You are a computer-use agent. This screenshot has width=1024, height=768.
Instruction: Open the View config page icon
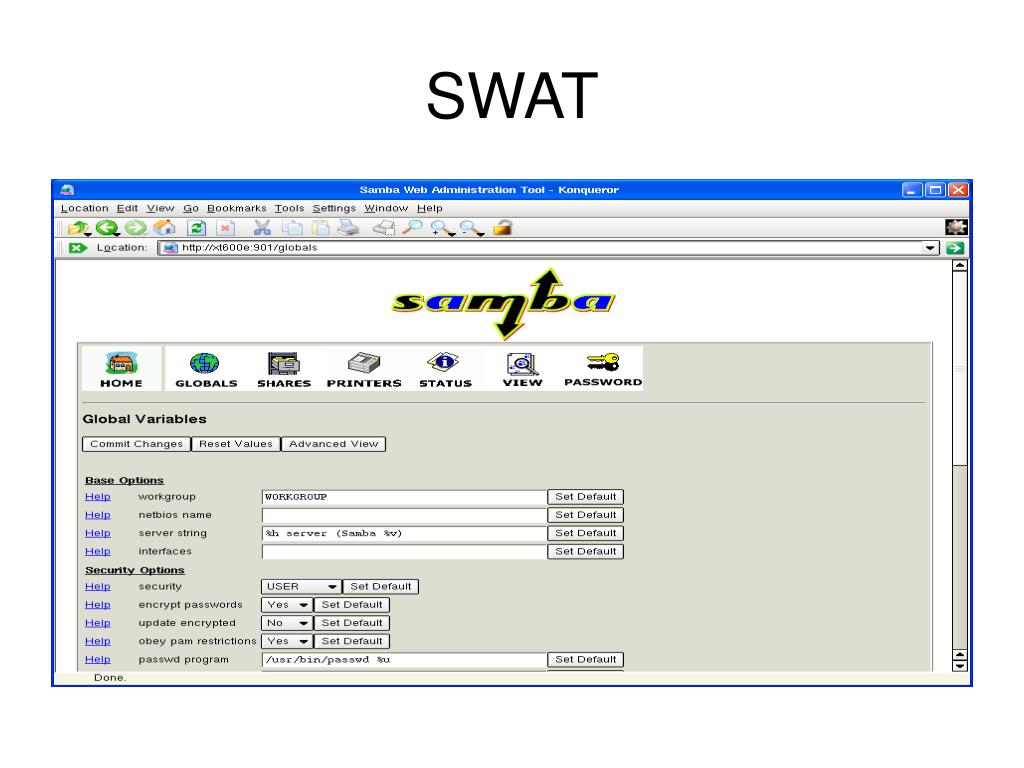pyautogui.click(x=522, y=370)
